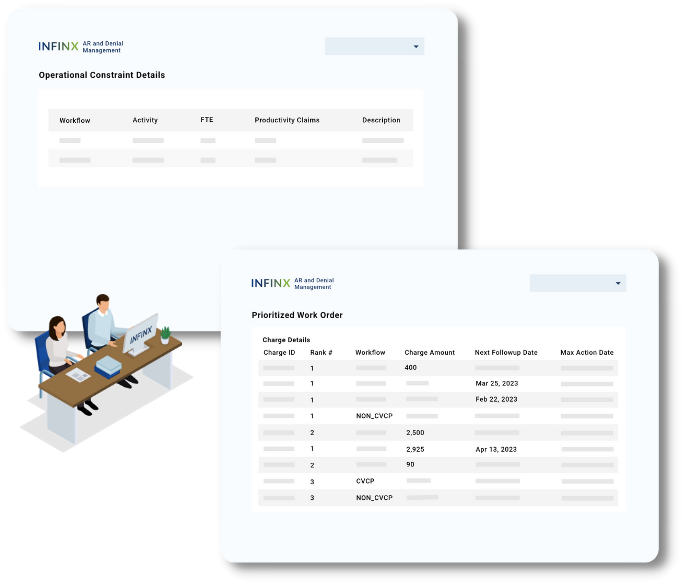This screenshot has height=584, width=683.
Task: Click the Next Followup Date column header
Action: coord(506,352)
